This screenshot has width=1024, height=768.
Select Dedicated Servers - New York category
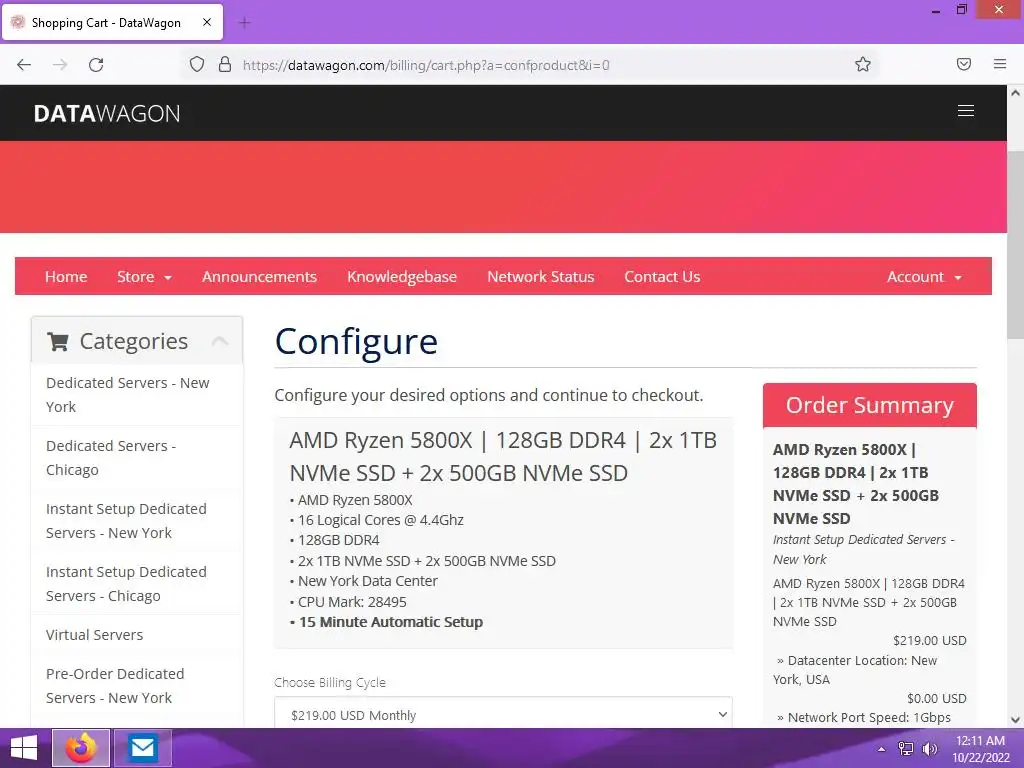136,394
